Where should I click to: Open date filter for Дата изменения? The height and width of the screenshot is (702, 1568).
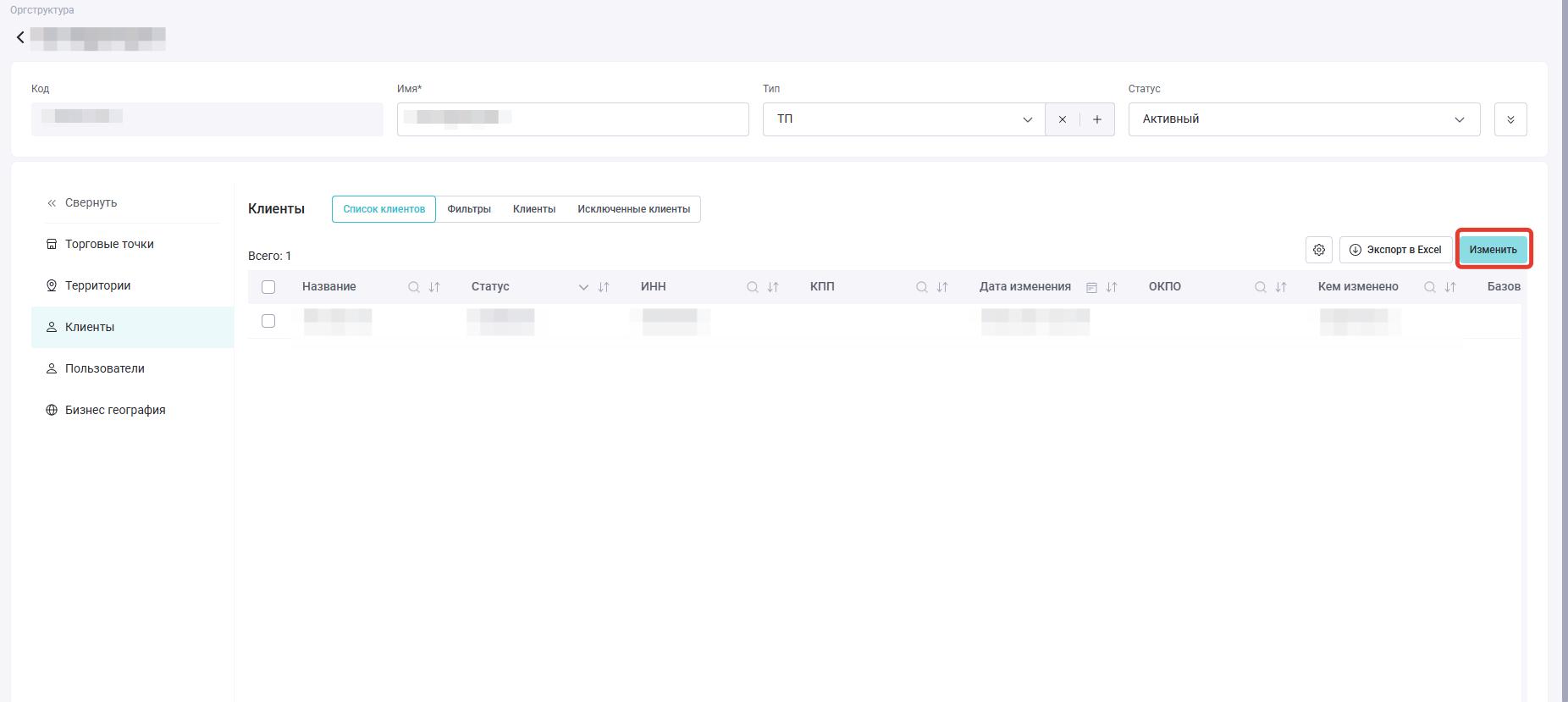tap(1091, 287)
